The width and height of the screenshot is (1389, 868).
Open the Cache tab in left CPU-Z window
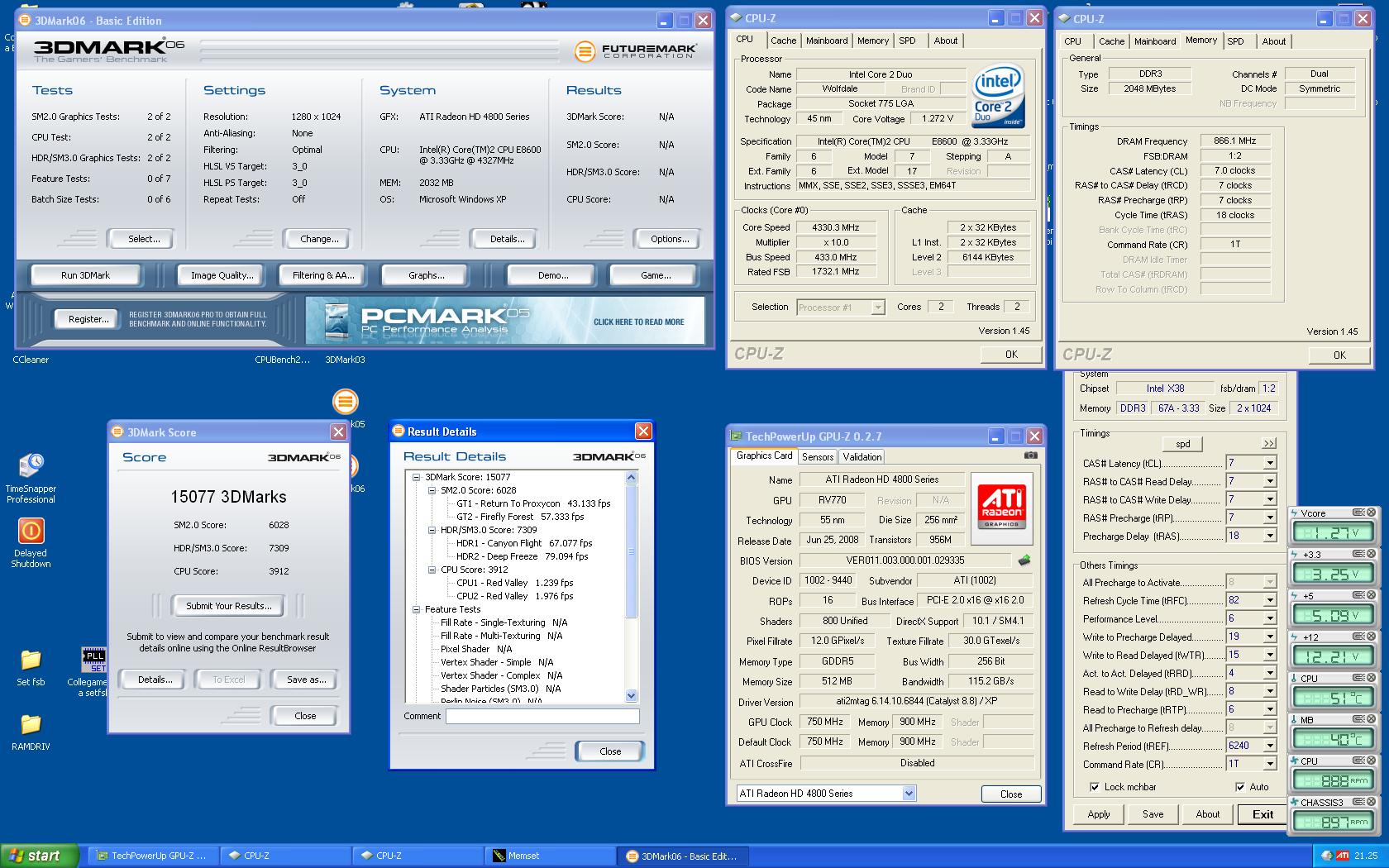tap(783, 41)
